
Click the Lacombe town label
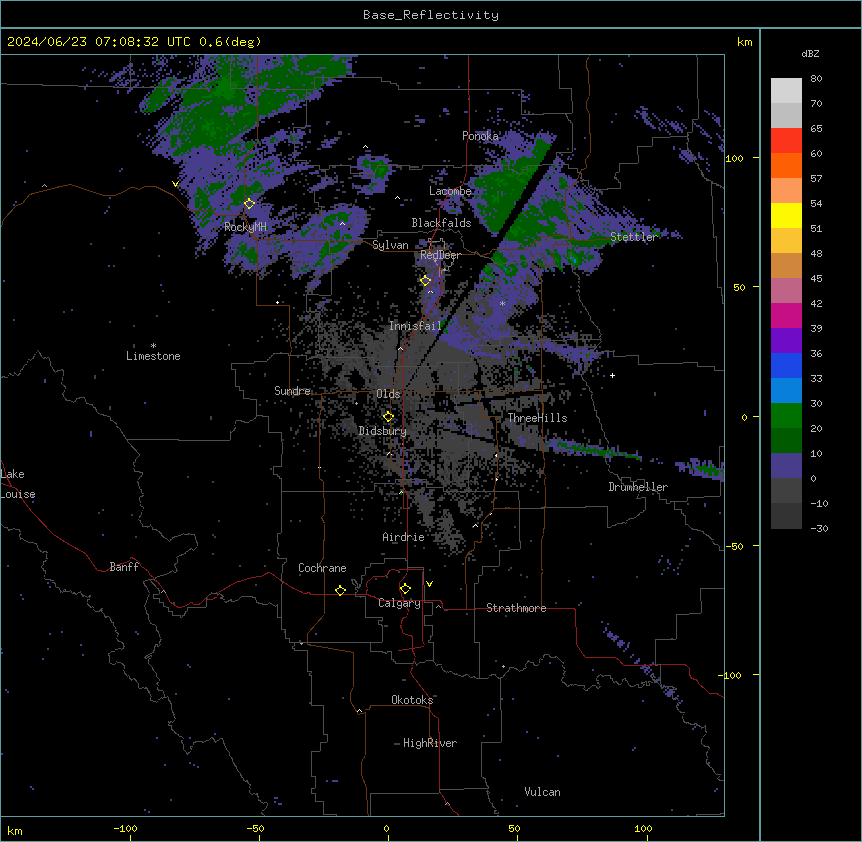click(450, 191)
